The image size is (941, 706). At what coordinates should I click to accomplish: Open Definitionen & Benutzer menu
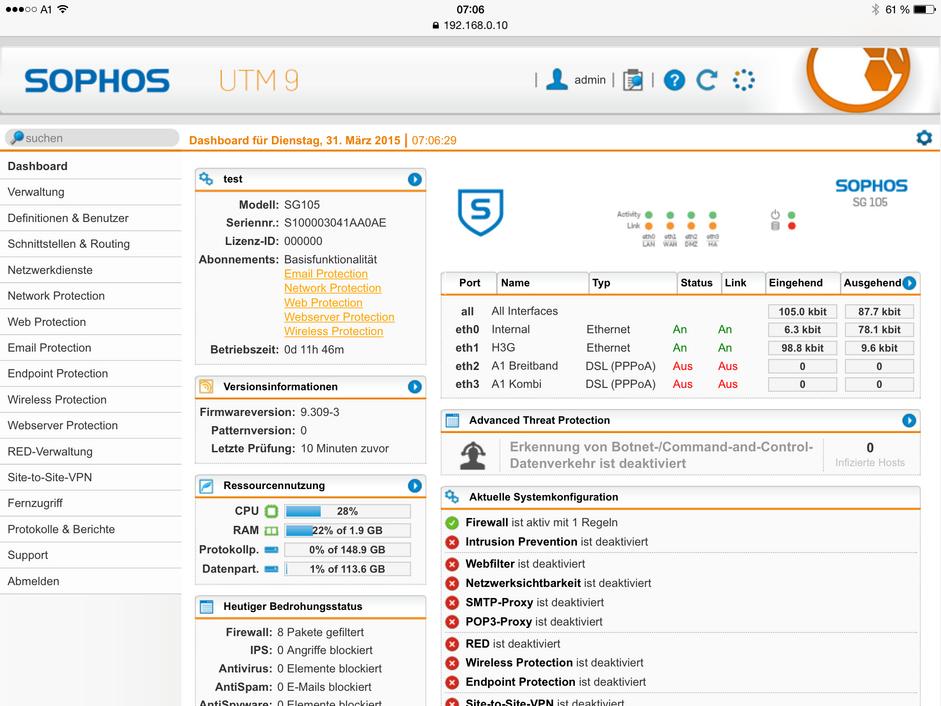tap(91, 218)
